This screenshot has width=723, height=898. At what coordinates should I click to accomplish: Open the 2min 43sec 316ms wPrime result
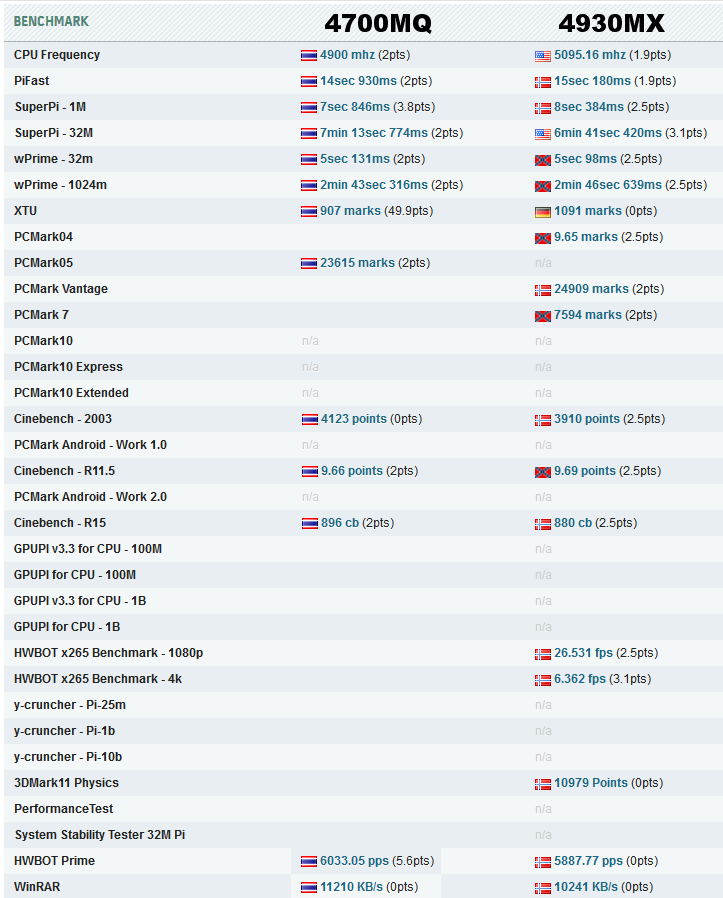374,185
